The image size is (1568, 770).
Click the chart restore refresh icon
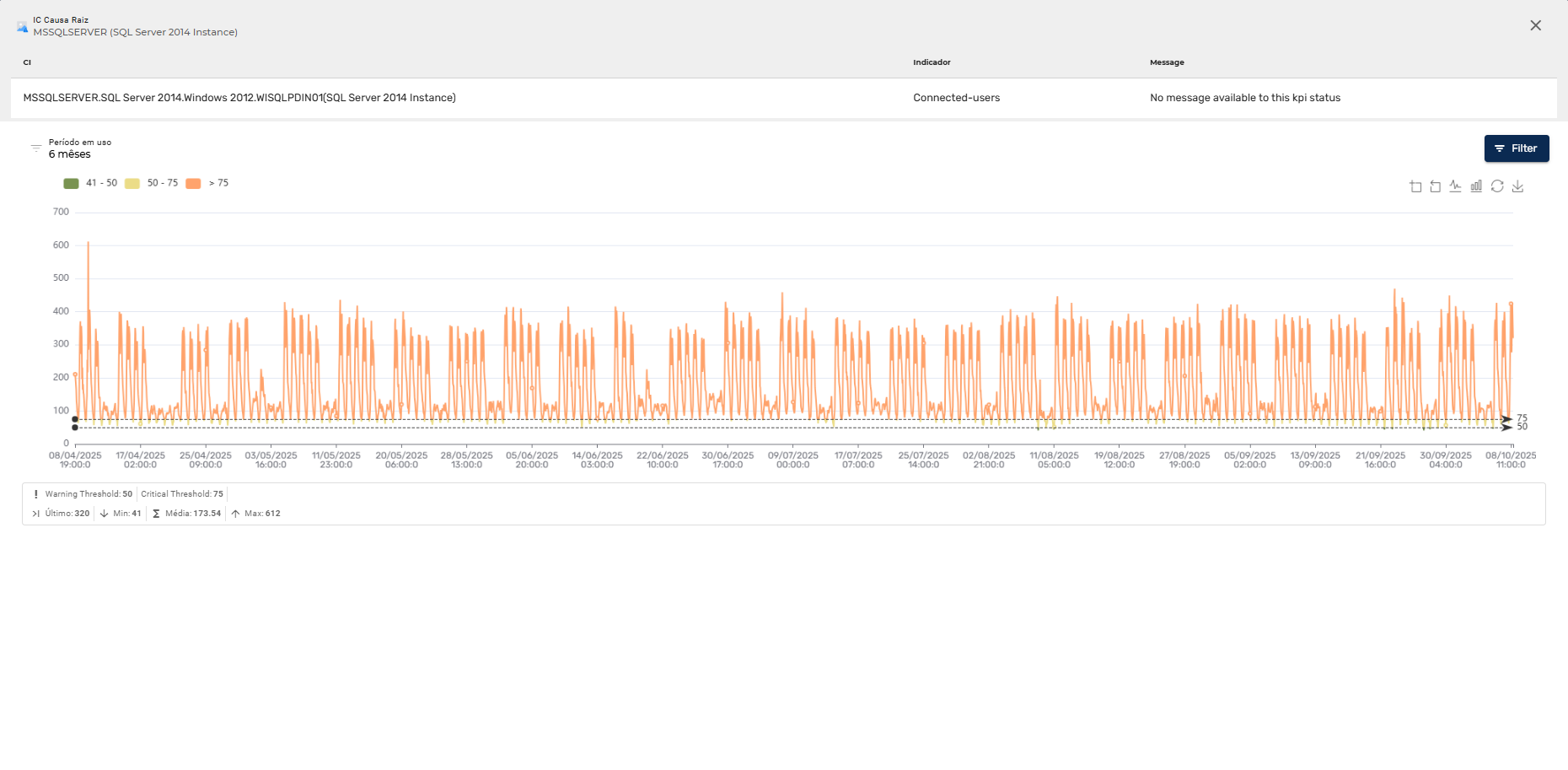point(1497,186)
